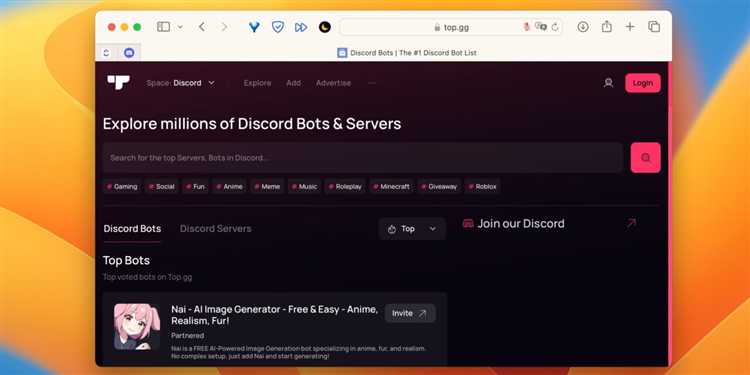Select the Social tag

(161, 187)
